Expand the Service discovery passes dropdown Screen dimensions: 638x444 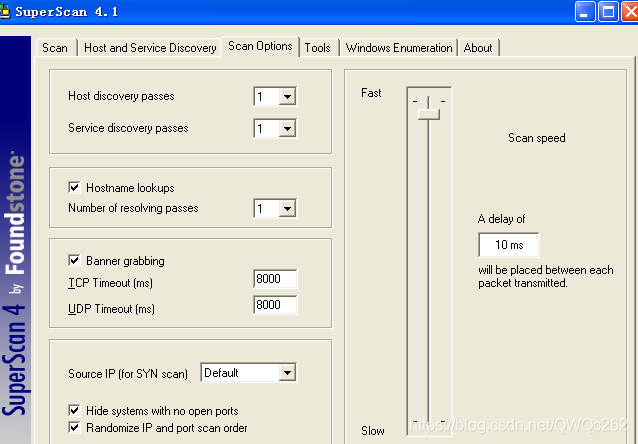click(x=287, y=129)
